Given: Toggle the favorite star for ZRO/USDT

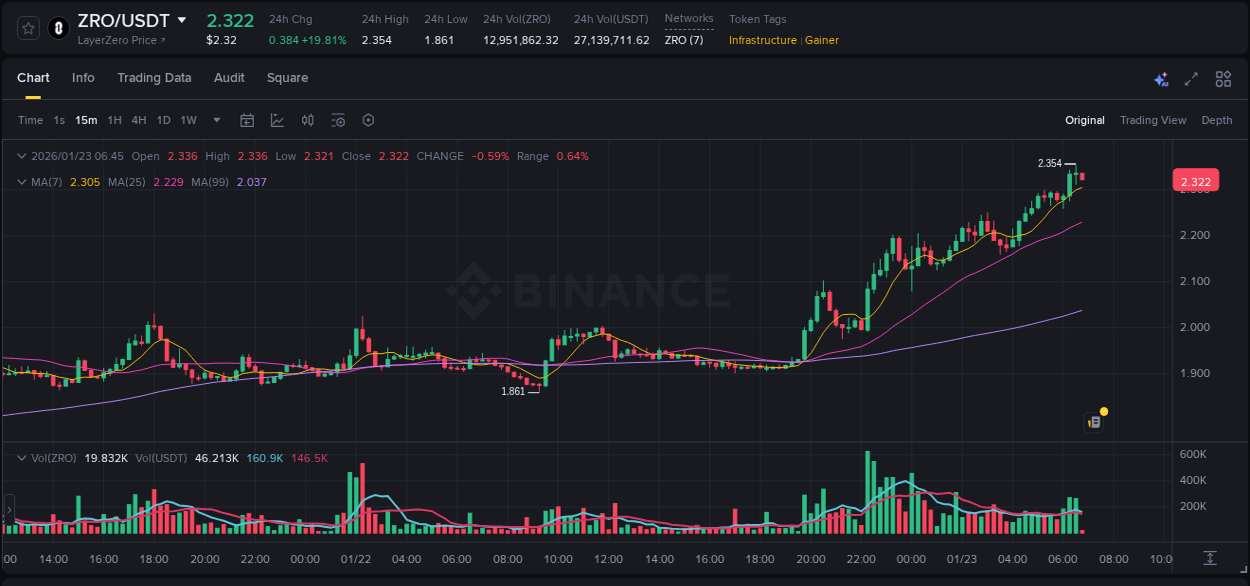Looking at the screenshot, I should click(x=27, y=28).
